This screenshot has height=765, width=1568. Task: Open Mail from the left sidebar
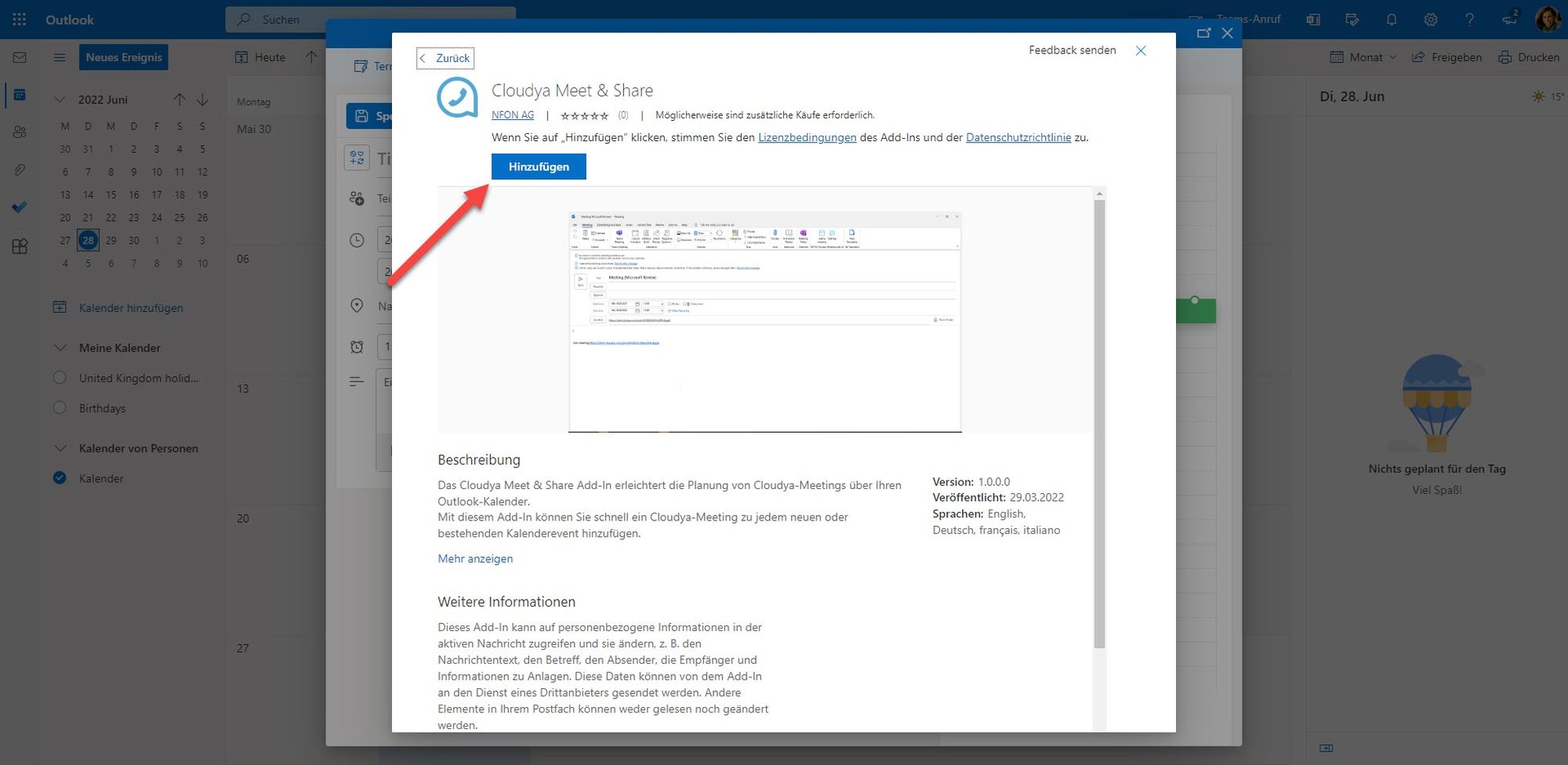[x=20, y=57]
